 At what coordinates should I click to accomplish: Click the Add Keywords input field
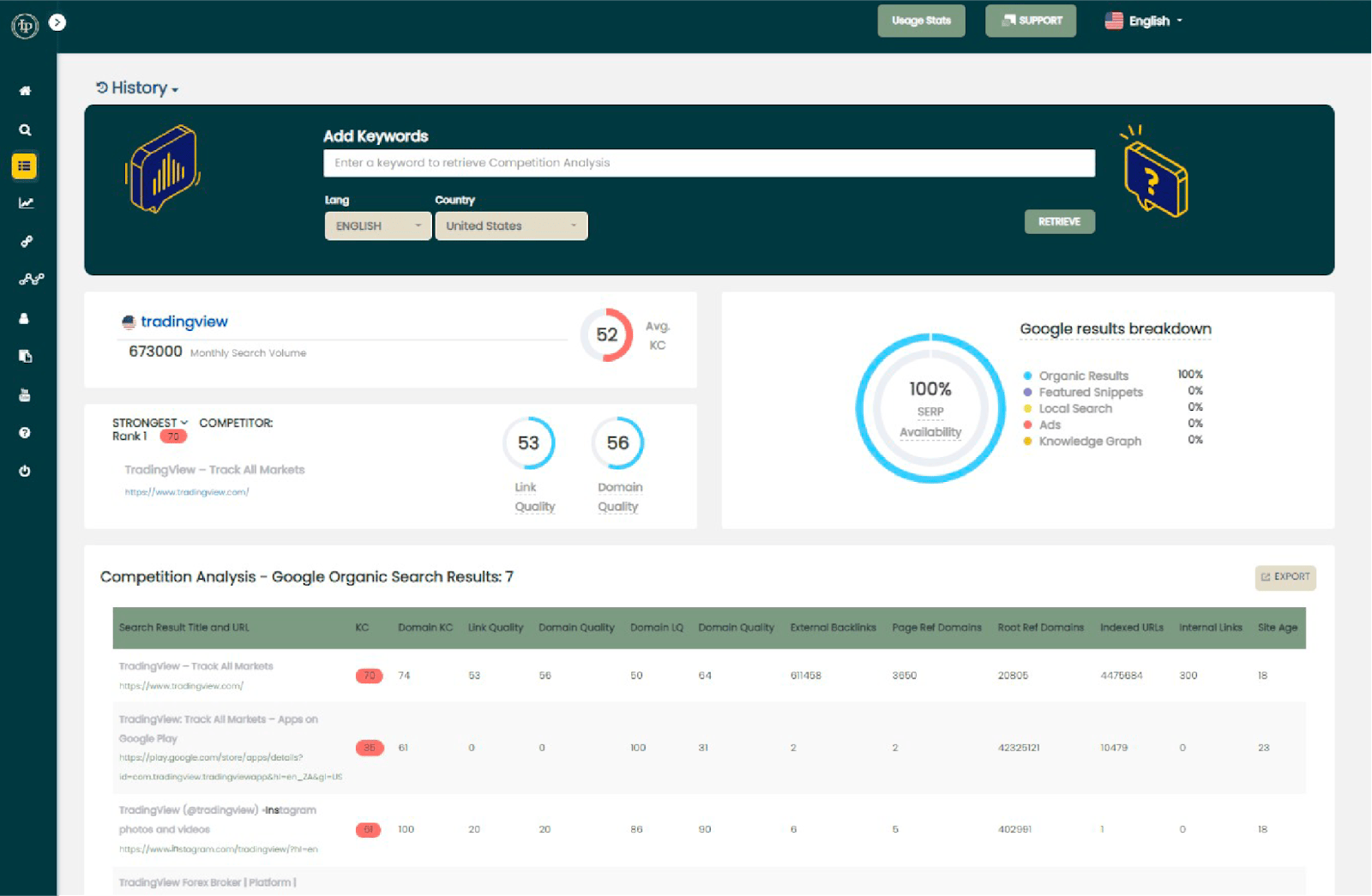(709, 163)
